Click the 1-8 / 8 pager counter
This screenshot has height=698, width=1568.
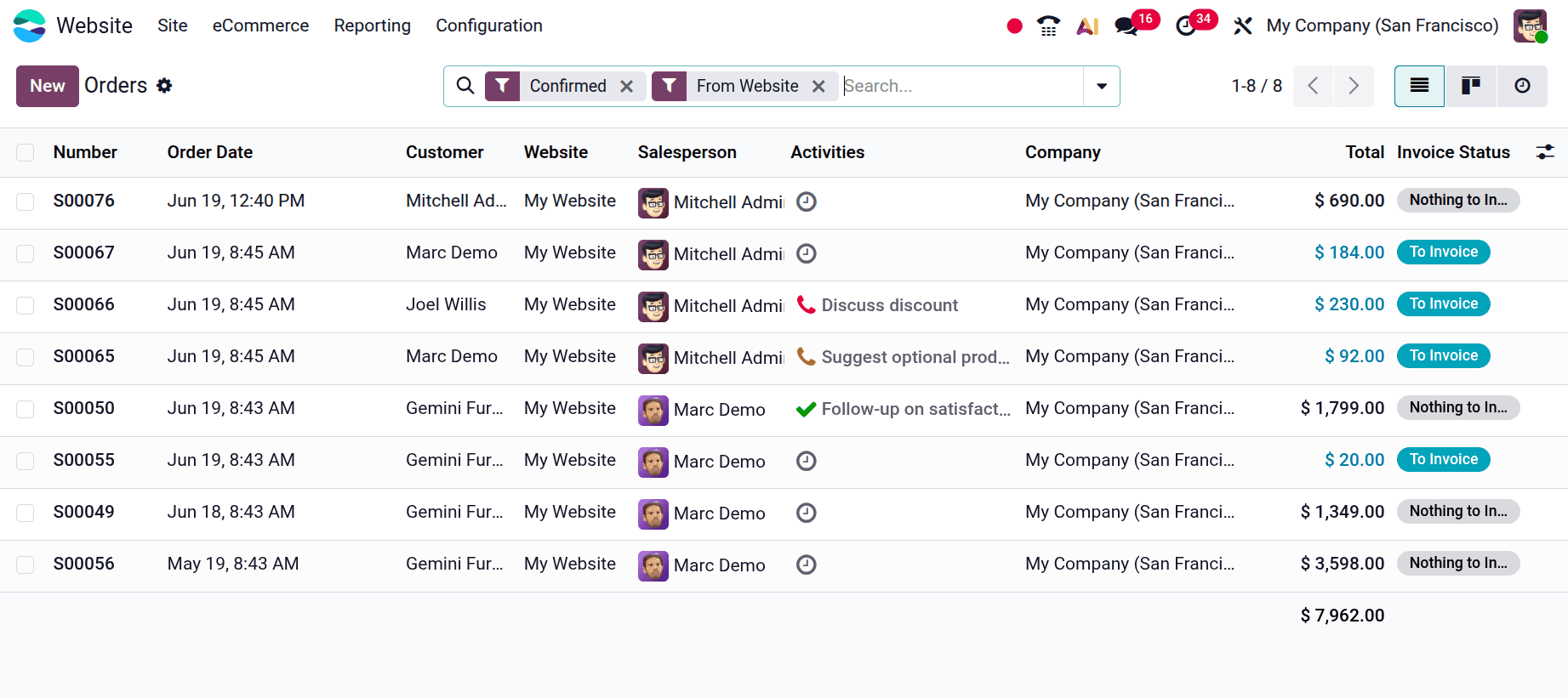1257,86
